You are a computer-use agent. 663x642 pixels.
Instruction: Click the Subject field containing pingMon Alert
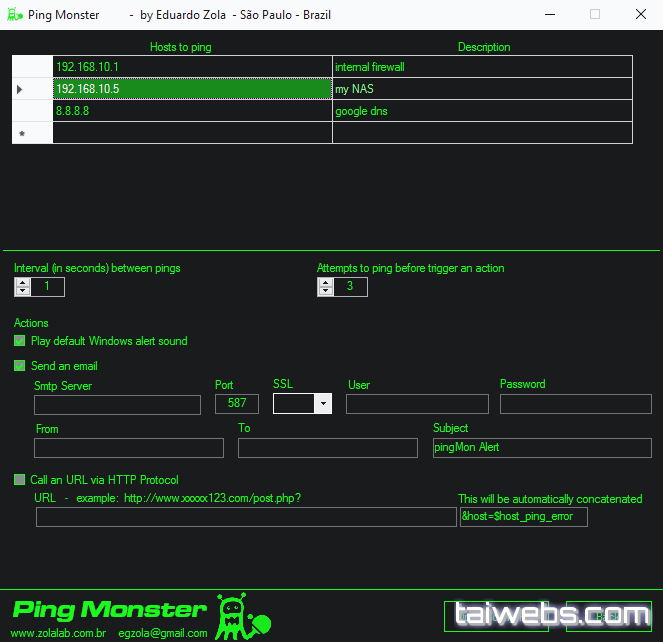541,447
